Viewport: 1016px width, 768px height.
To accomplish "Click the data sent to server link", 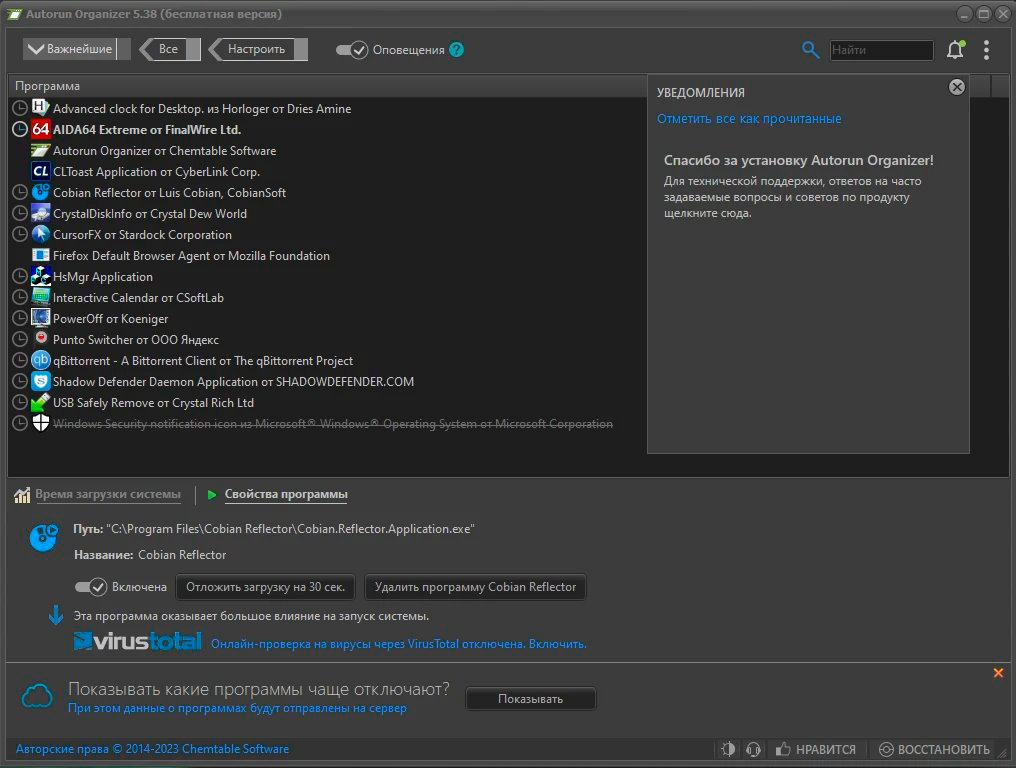I will pyautogui.click(x=237, y=708).
